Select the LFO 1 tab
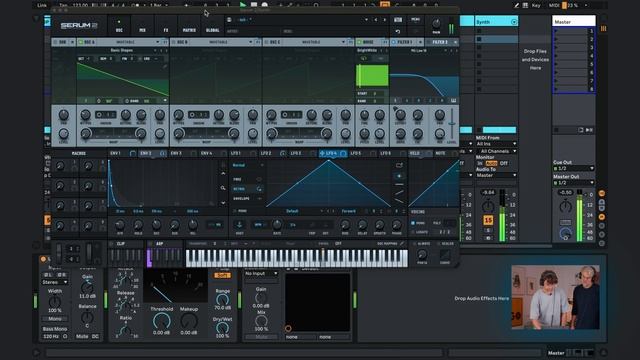The width and height of the screenshot is (640, 360). point(236,153)
